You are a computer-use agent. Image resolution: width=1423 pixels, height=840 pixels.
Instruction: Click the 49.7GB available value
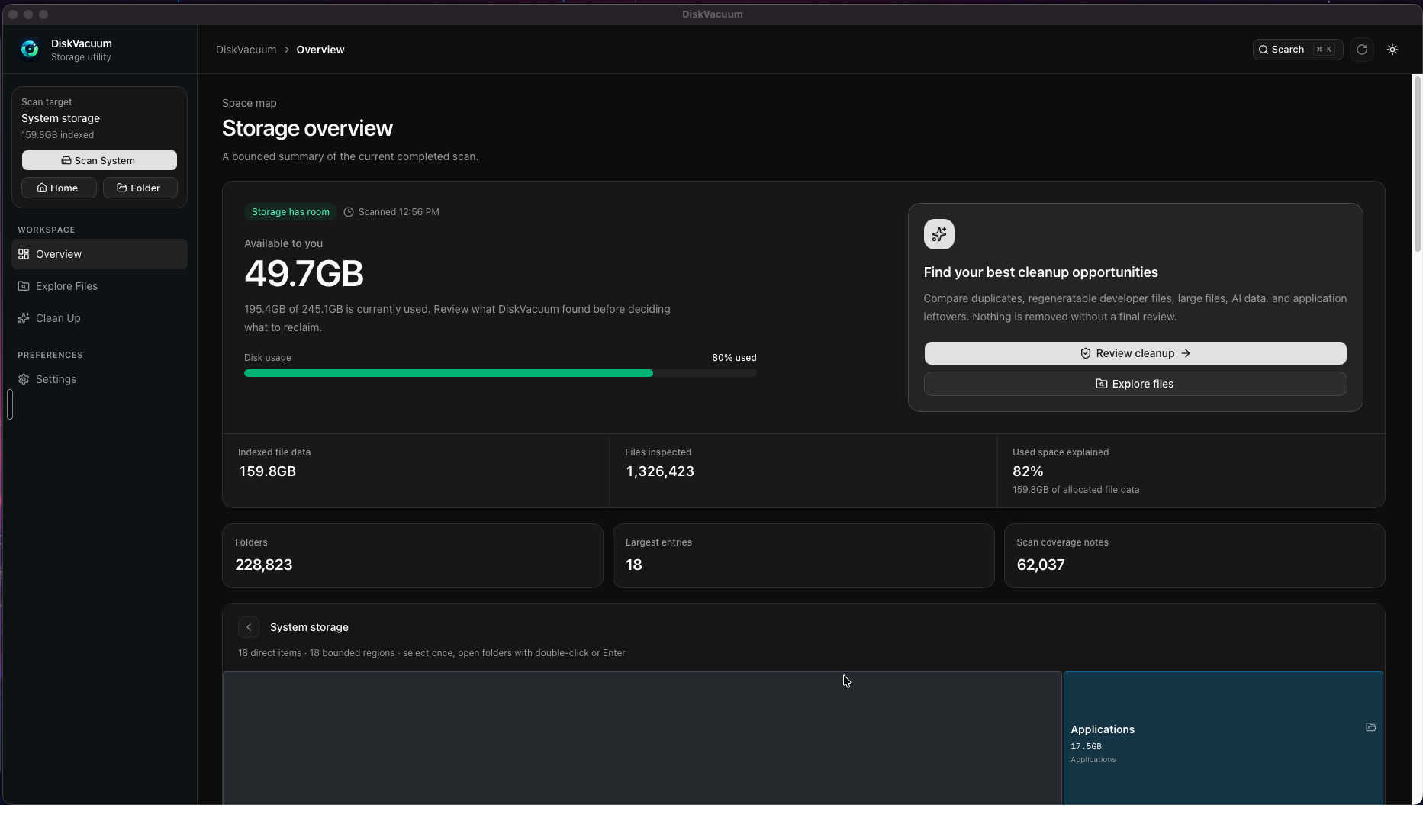coord(304,274)
